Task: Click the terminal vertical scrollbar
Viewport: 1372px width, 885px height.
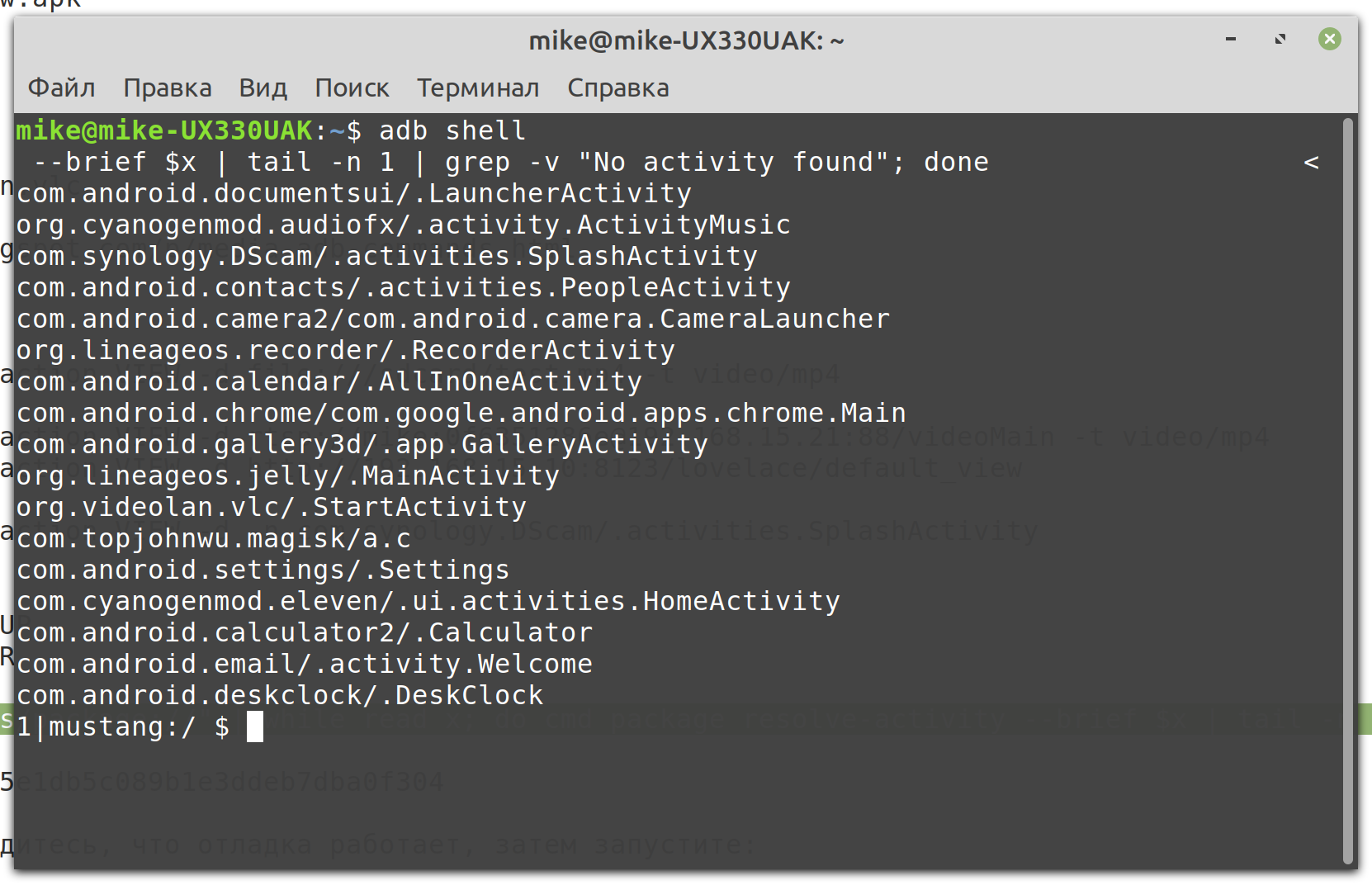Action: (x=1349, y=490)
